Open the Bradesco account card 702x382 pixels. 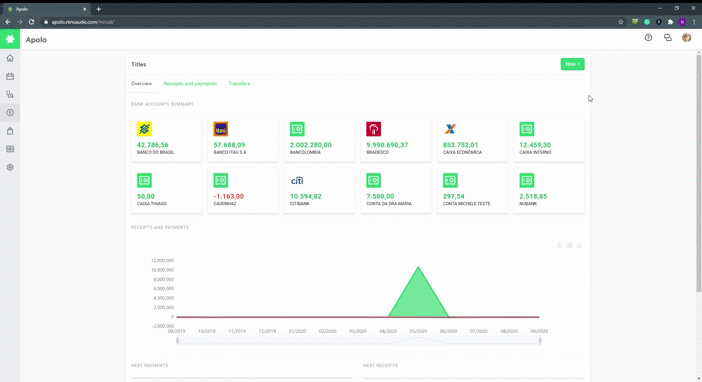396,139
